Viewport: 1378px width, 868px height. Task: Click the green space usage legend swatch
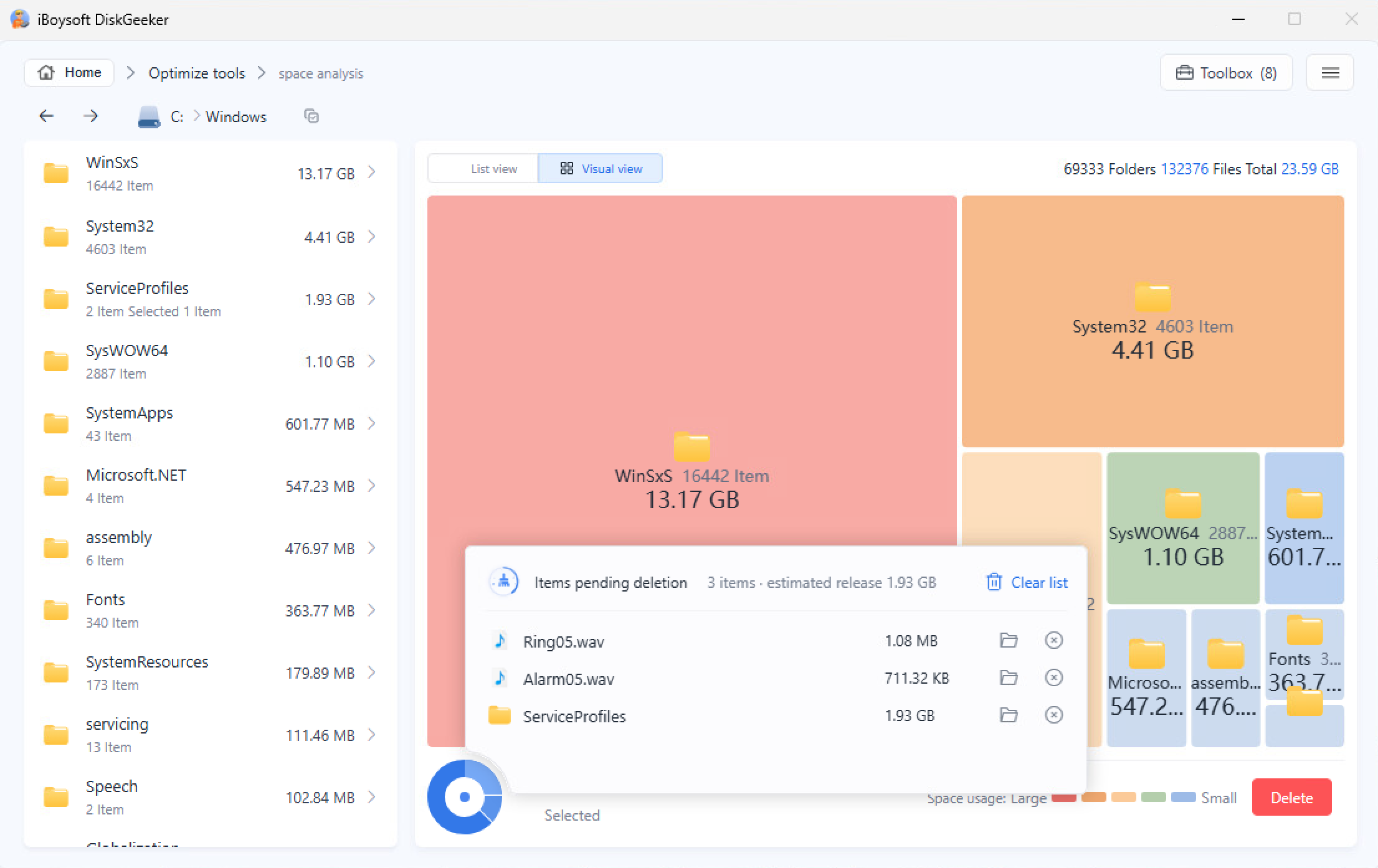coord(1153,797)
